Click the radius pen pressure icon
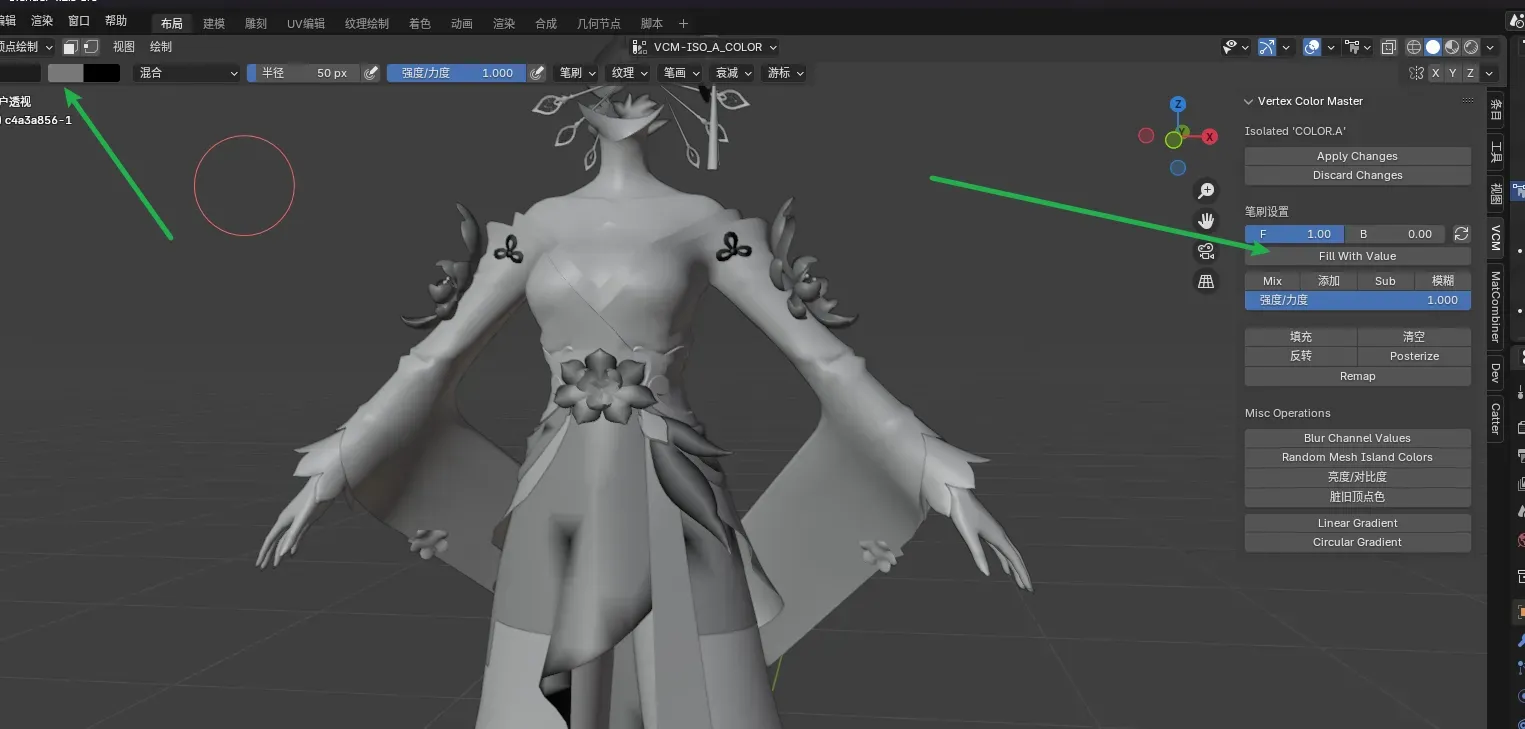This screenshot has width=1525, height=729. tap(371, 73)
